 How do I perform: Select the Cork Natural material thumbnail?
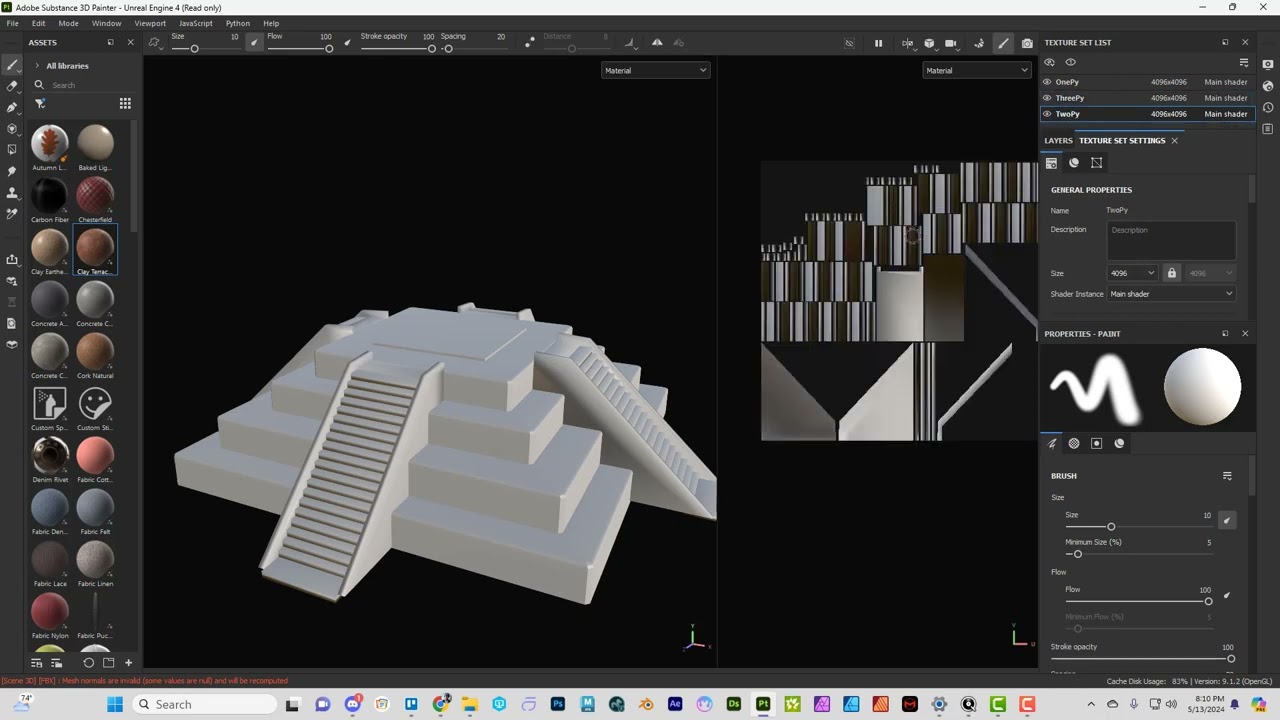click(95, 350)
